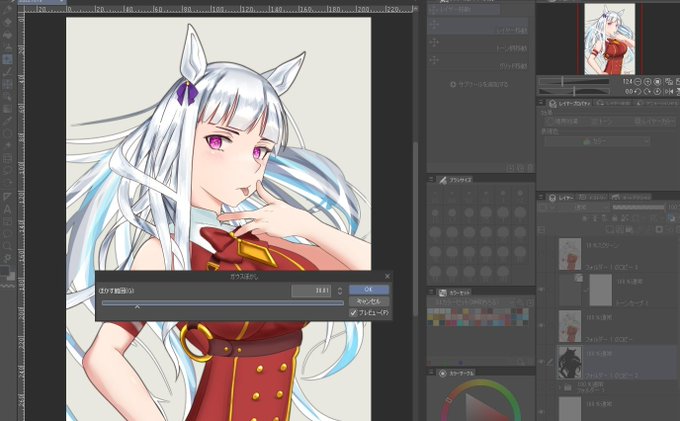
Task: Select the Eyedropper tool in left toolbar
Action: 7,121
